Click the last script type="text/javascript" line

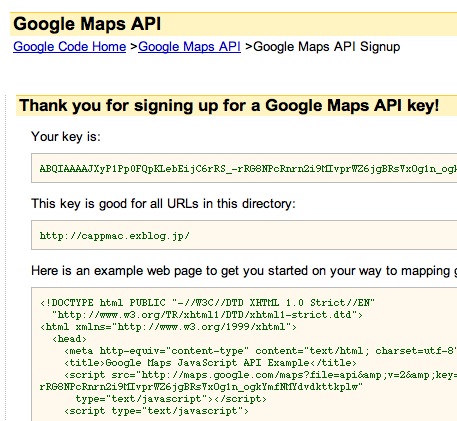tap(156, 411)
